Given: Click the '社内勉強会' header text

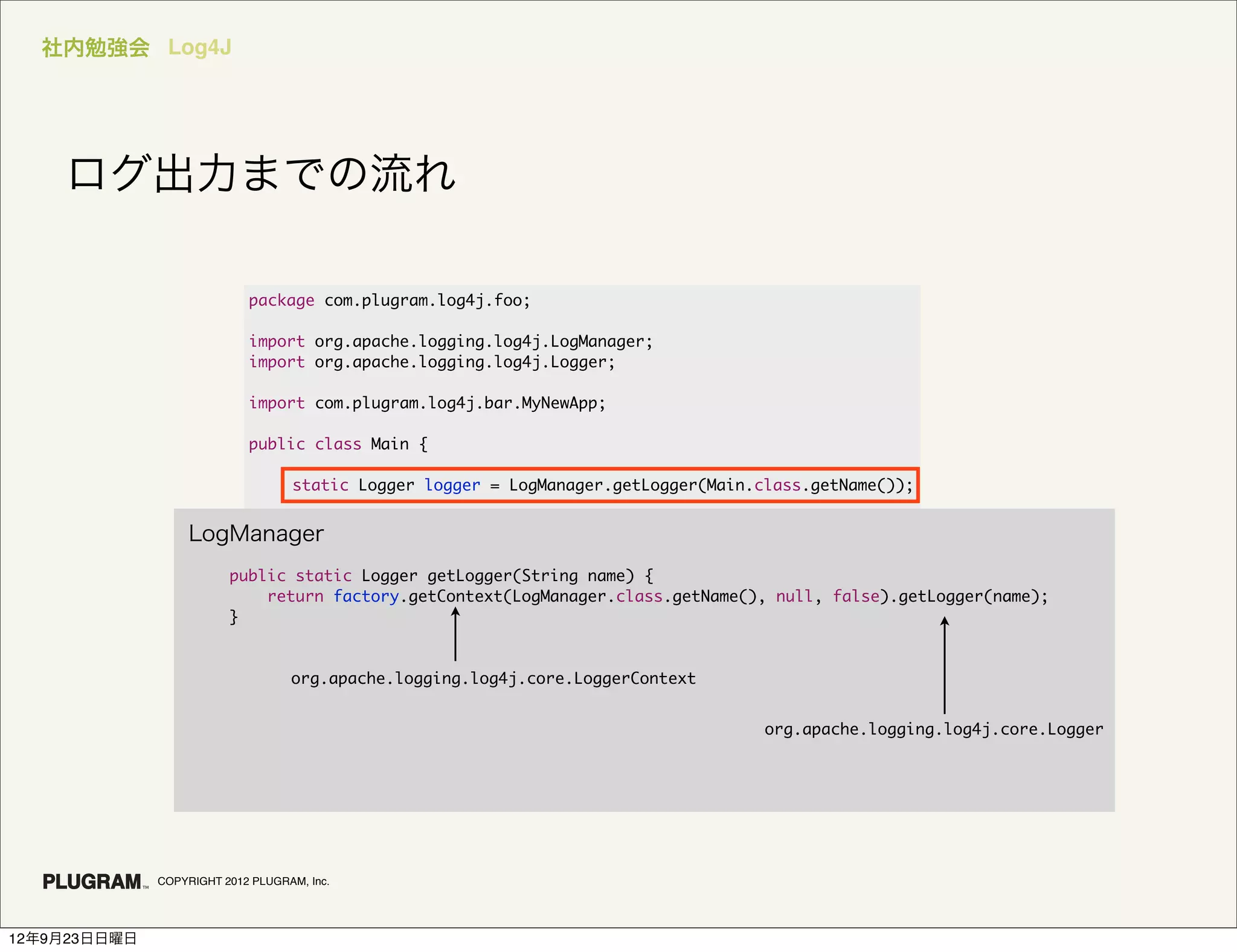Looking at the screenshot, I should [x=95, y=48].
